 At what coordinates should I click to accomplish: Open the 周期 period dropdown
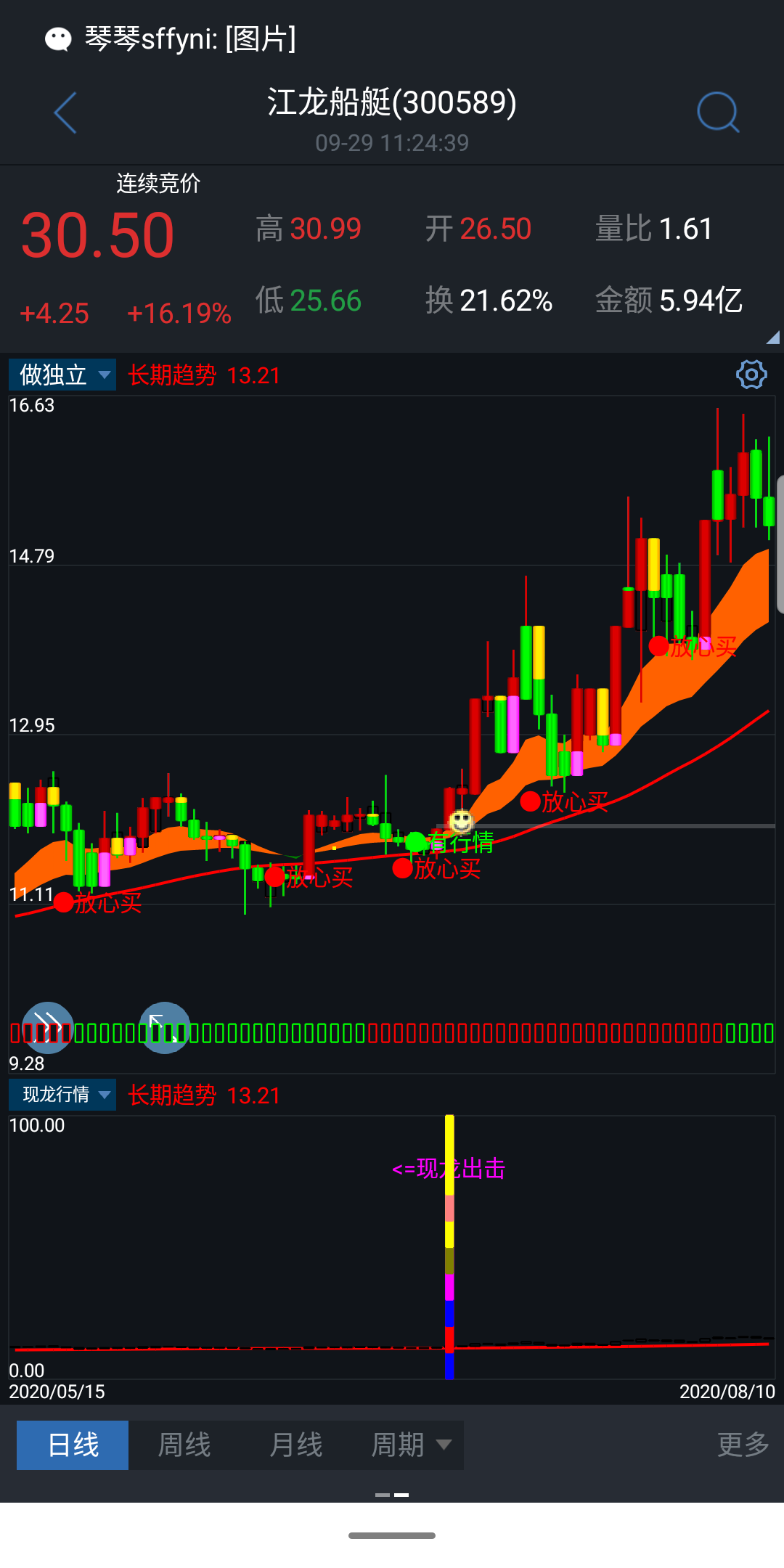[410, 1445]
